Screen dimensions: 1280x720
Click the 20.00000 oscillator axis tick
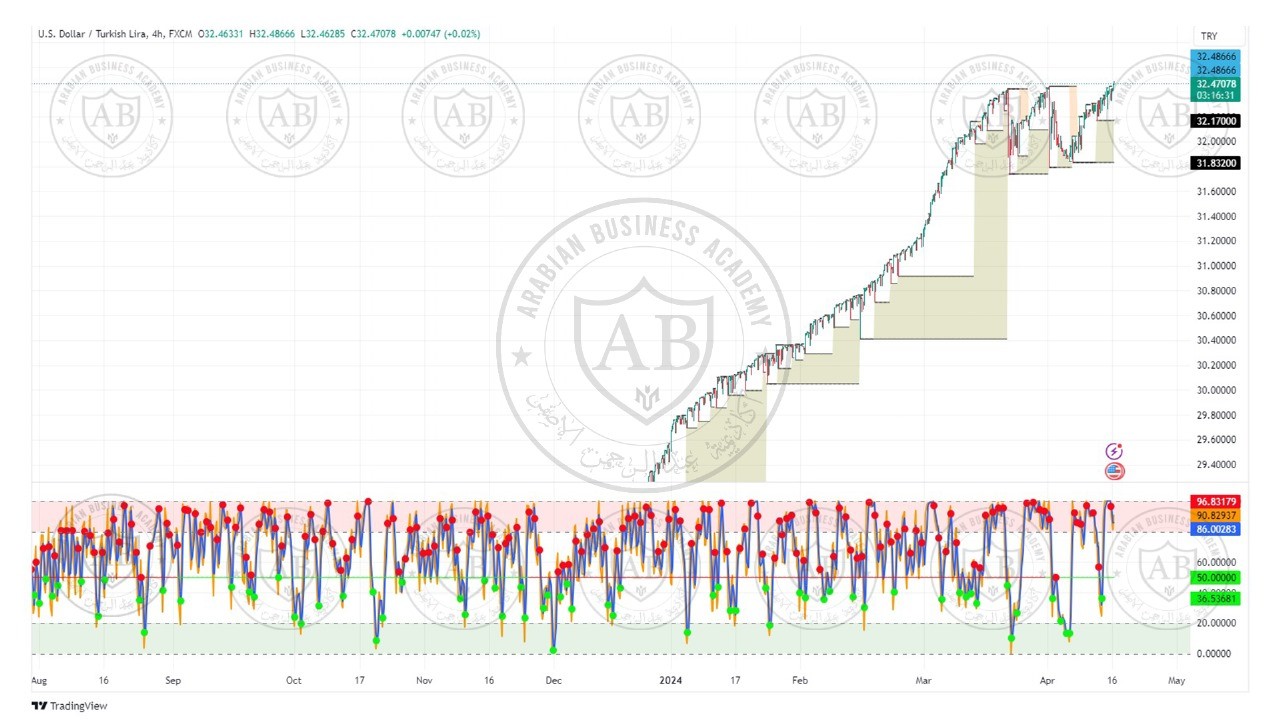tap(1217, 623)
